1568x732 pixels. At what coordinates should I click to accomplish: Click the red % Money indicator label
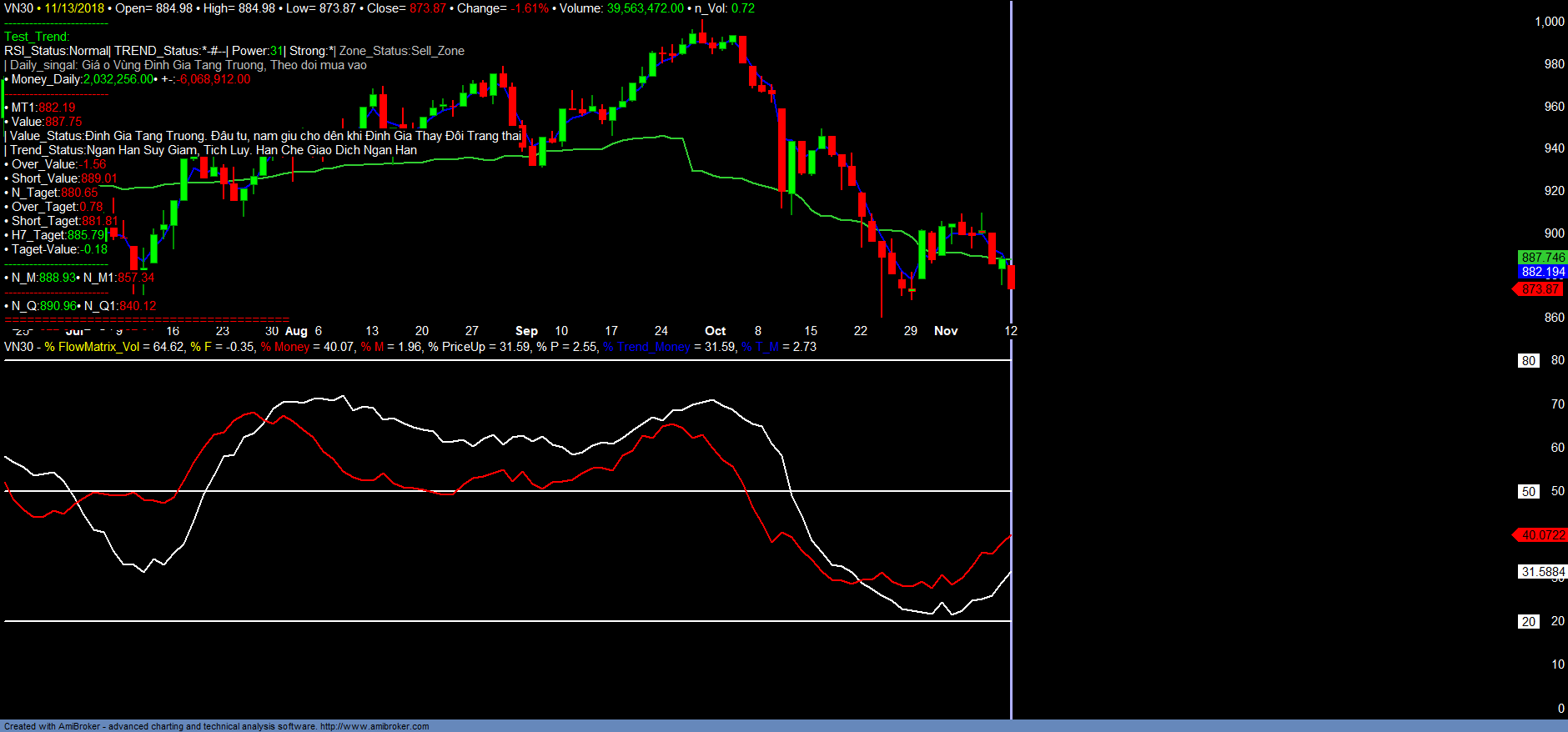(285, 347)
